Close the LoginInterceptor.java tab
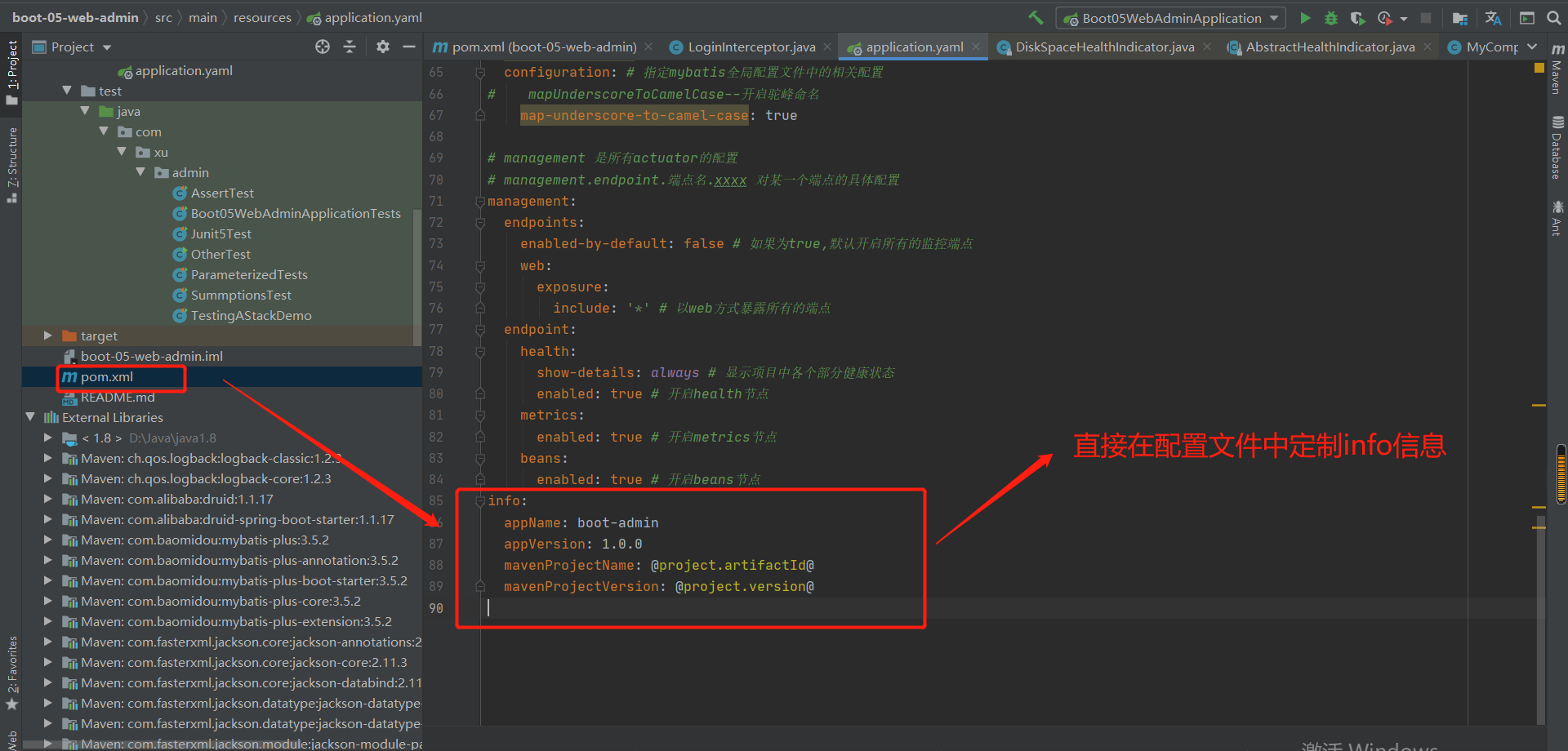Image resolution: width=1568 pixels, height=751 pixels. [x=827, y=47]
